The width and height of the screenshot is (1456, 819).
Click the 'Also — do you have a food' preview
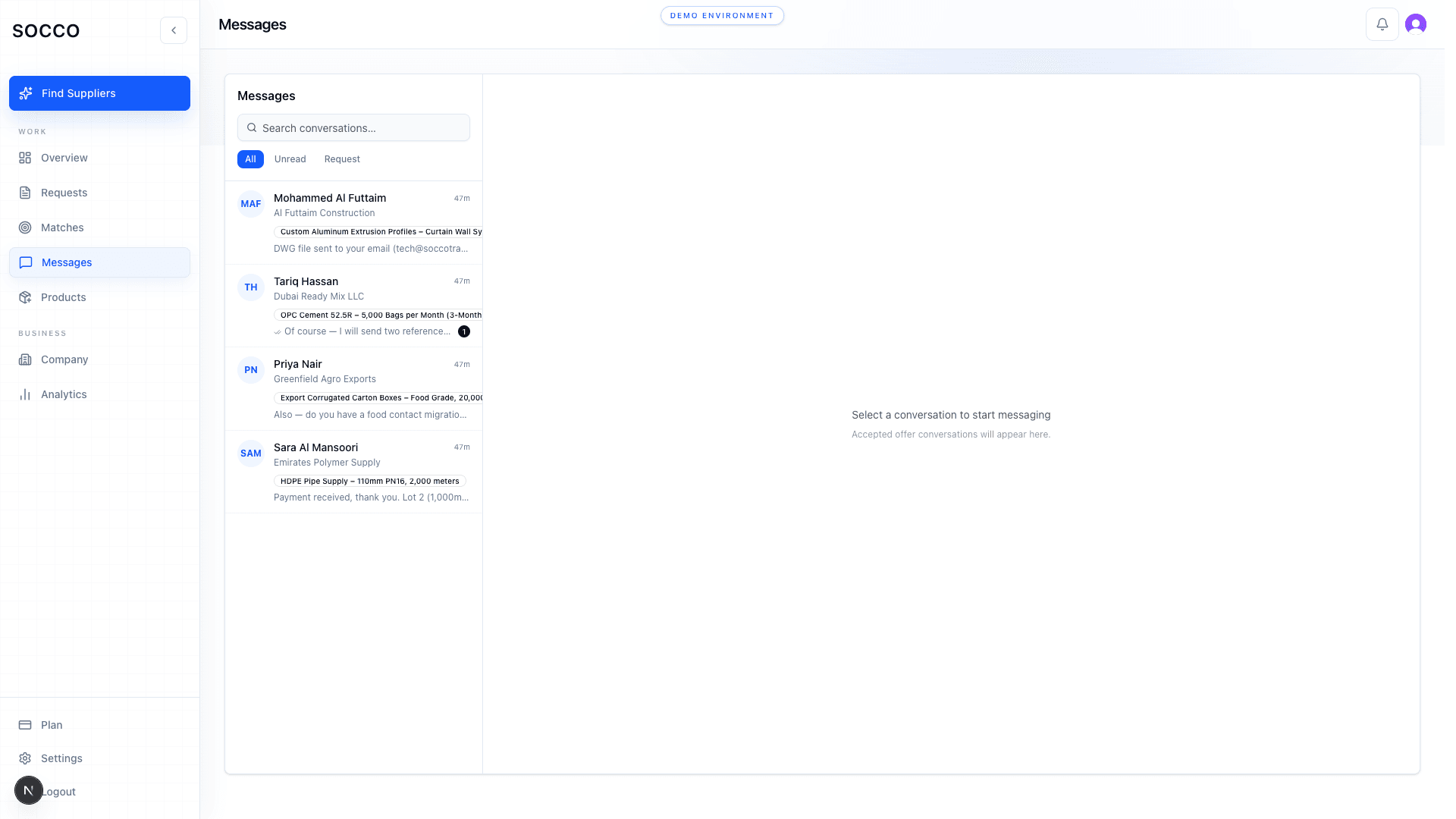370,415
